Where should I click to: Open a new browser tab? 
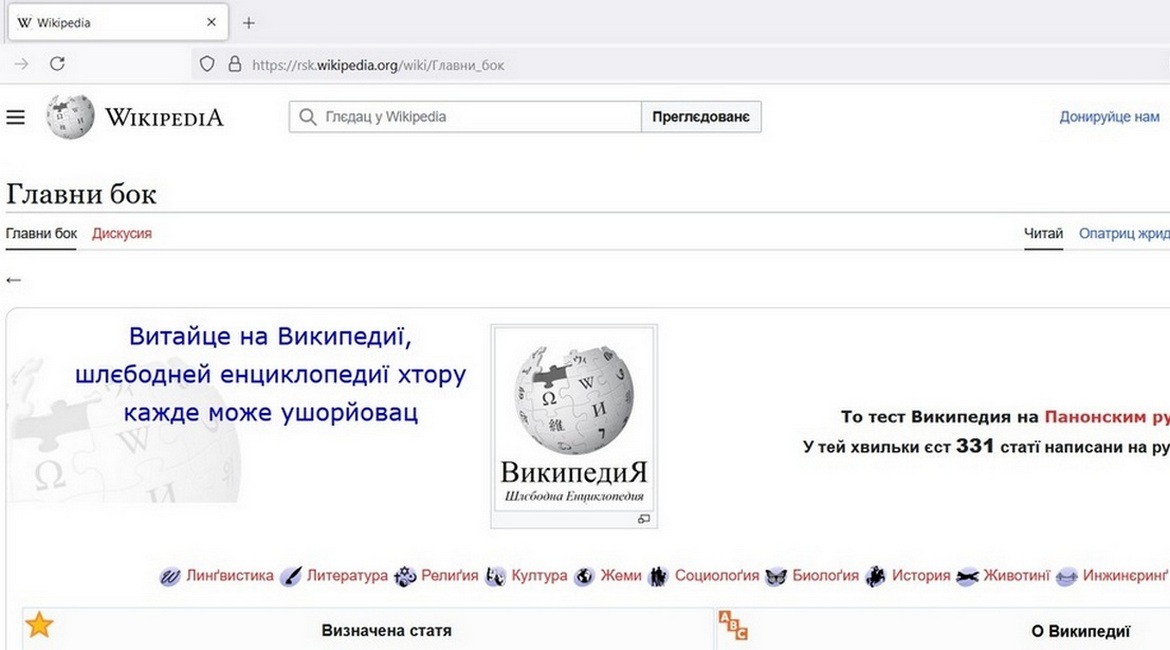[249, 23]
